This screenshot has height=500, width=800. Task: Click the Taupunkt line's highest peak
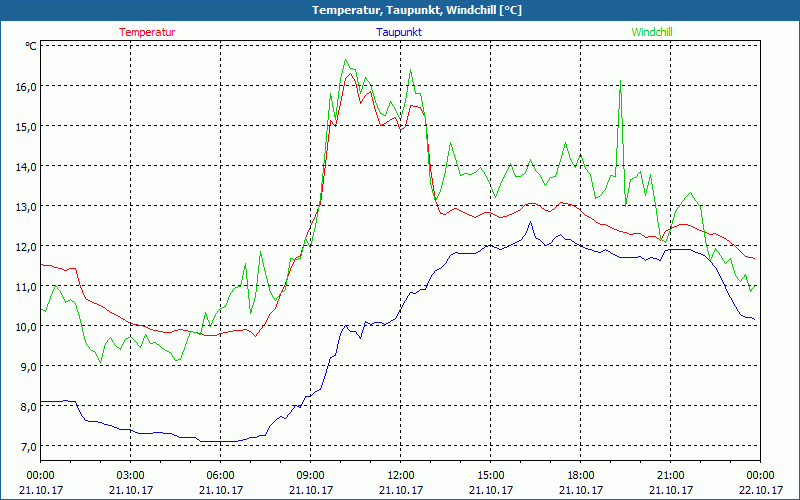tap(530, 223)
